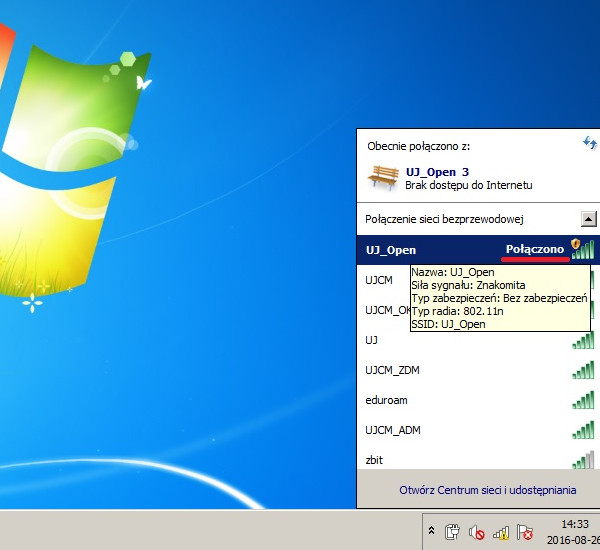Screen dimensions: 600x550
Task: Click the signal bars next to eduroam
Action: [x=582, y=400]
